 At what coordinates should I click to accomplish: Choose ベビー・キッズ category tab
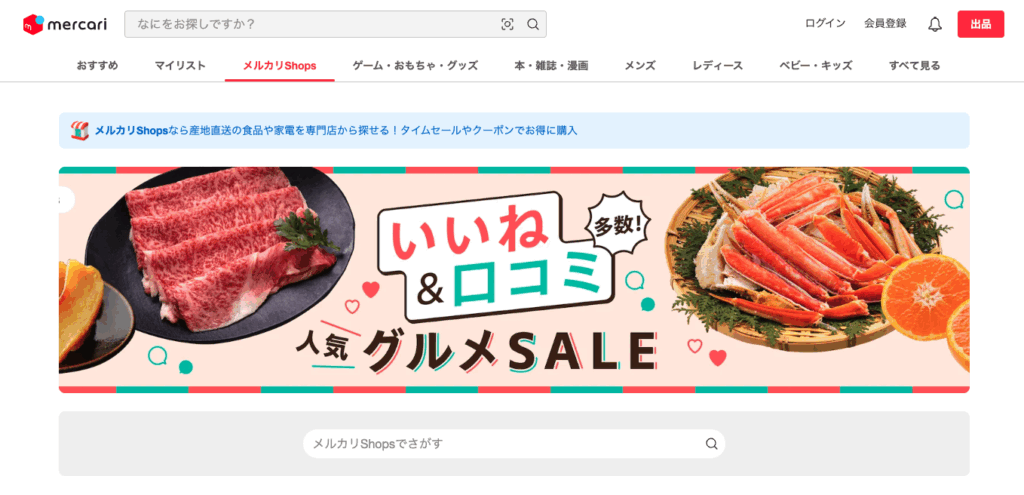tap(816, 65)
